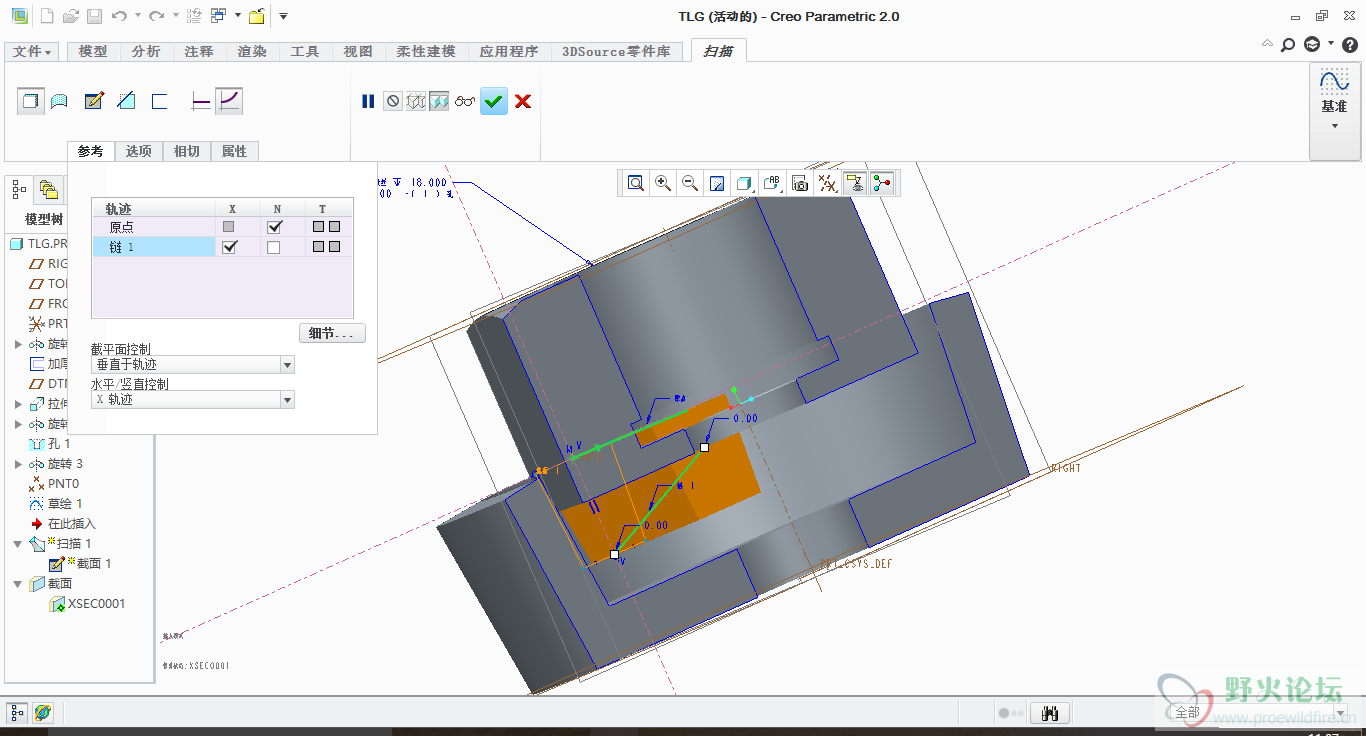Screen dimensions: 1366x736
Task: Click the Undo arrow
Action: pyautogui.click(x=119, y=16)
